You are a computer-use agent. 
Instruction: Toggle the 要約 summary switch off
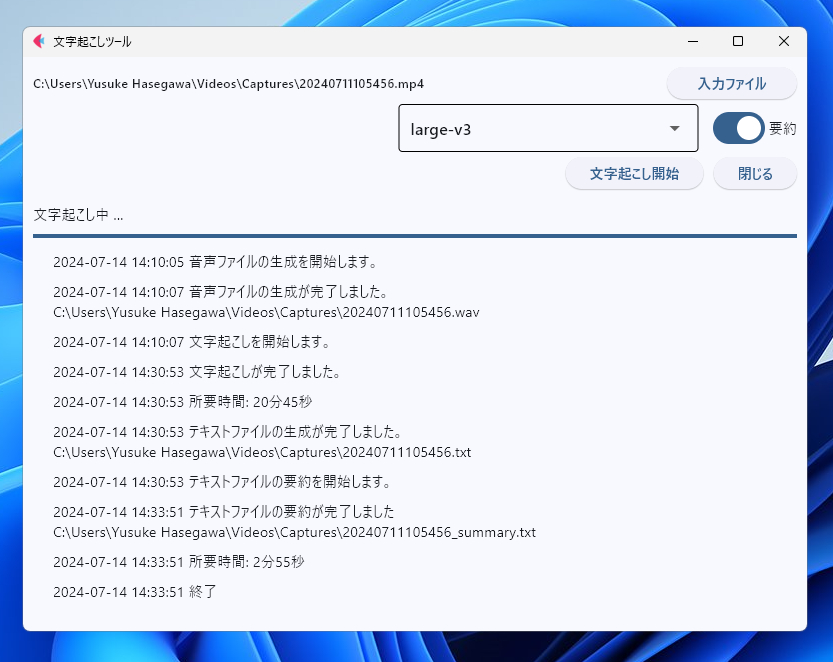pos(738,129)
